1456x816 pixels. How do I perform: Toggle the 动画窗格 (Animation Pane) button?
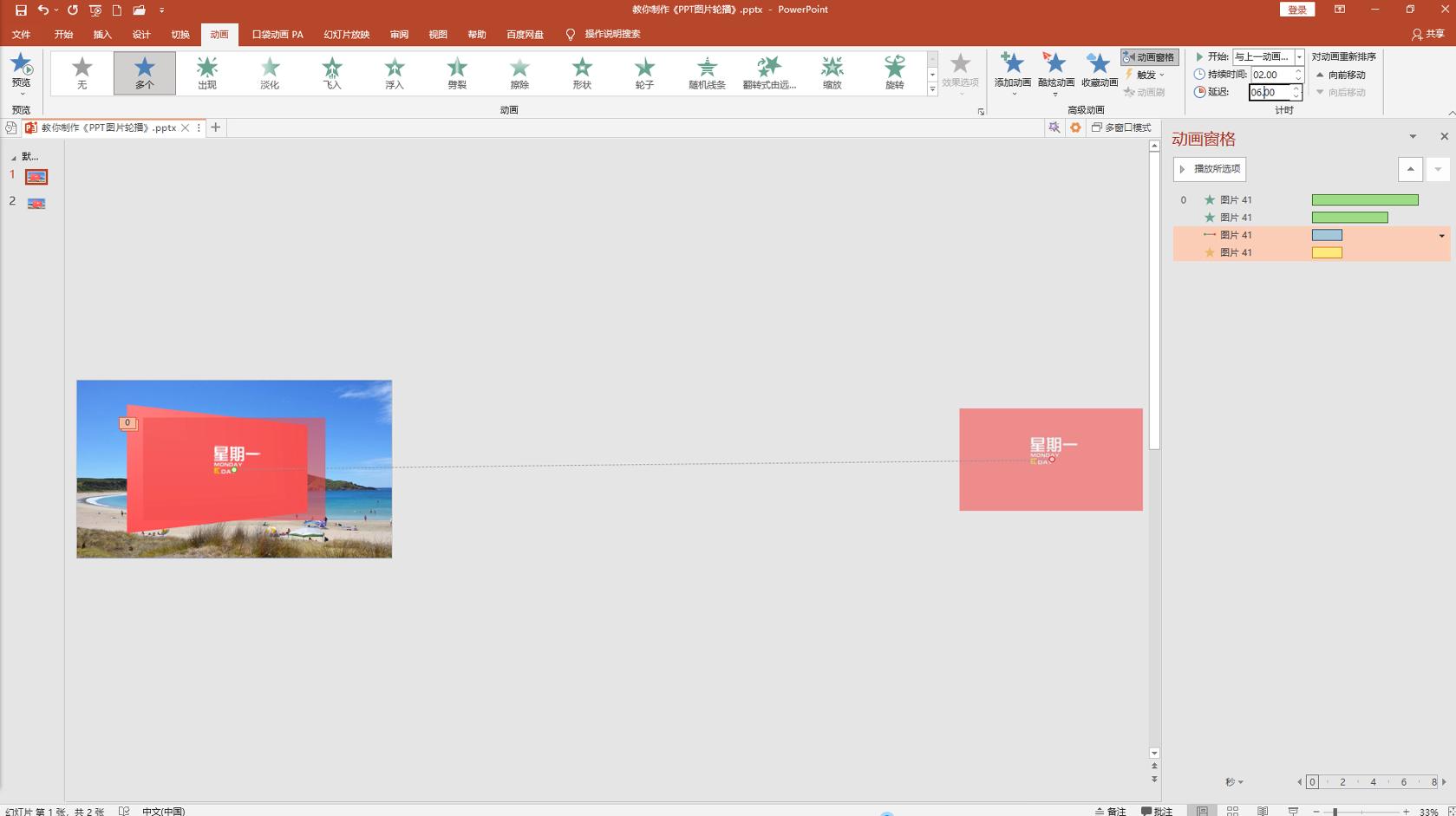pos(1149,57)
